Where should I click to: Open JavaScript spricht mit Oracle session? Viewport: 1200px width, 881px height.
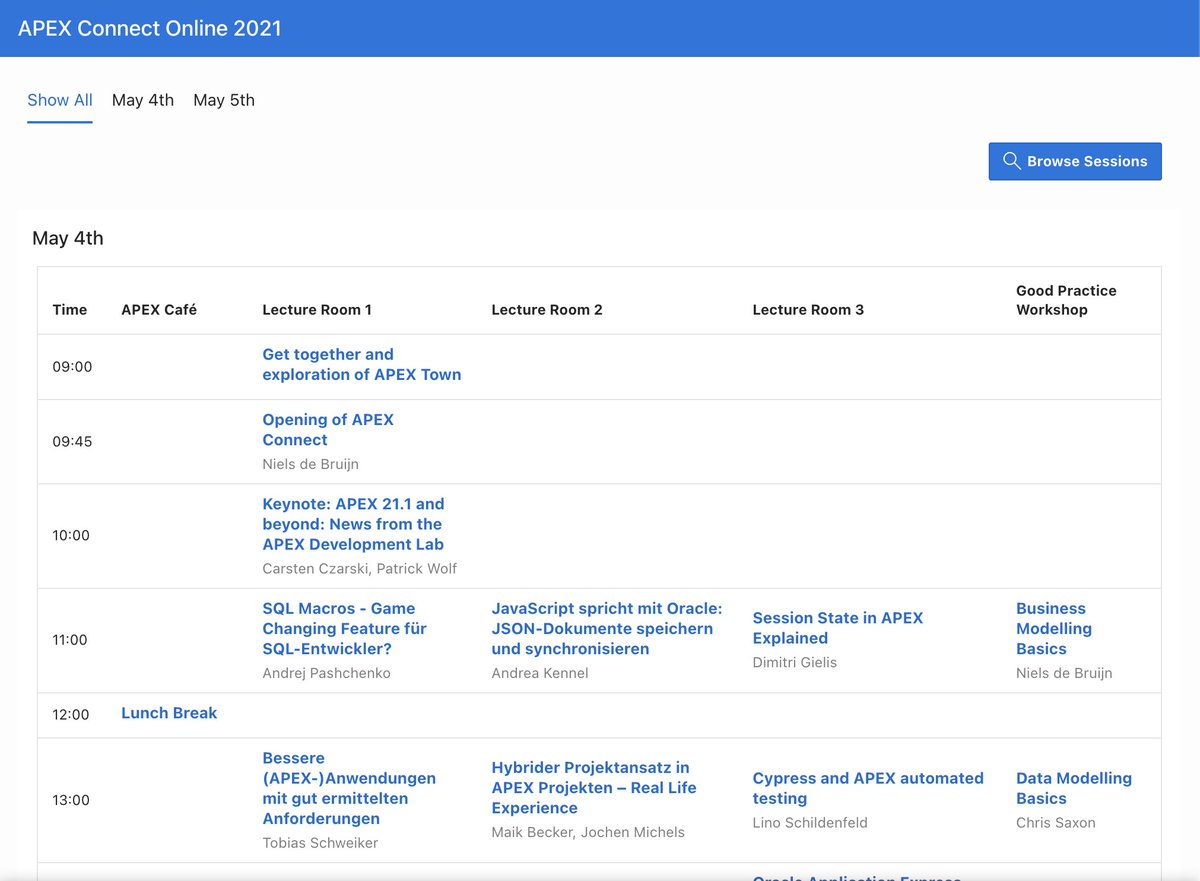pos(607,628)
